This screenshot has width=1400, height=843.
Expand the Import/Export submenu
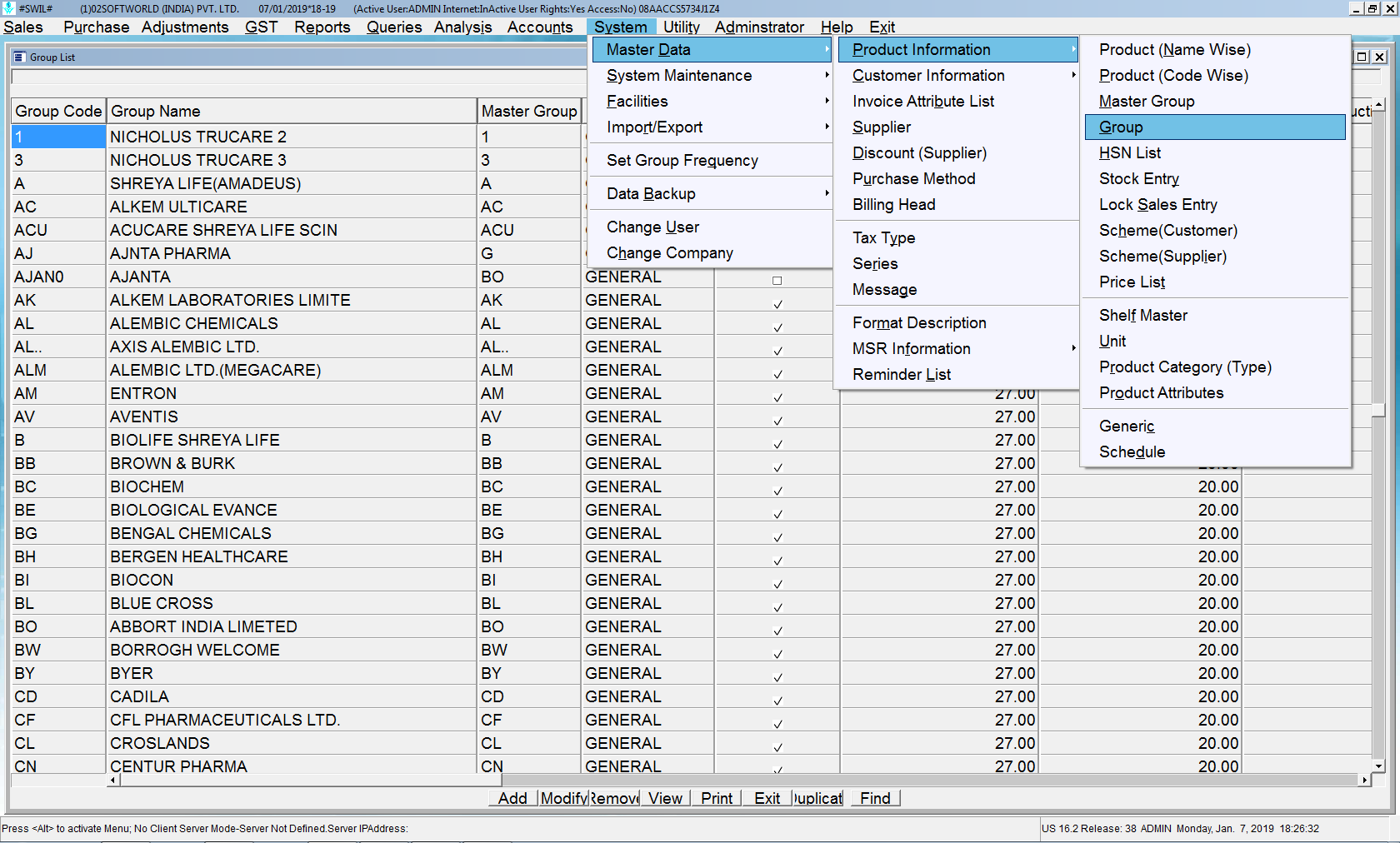(x=712, y=127)
